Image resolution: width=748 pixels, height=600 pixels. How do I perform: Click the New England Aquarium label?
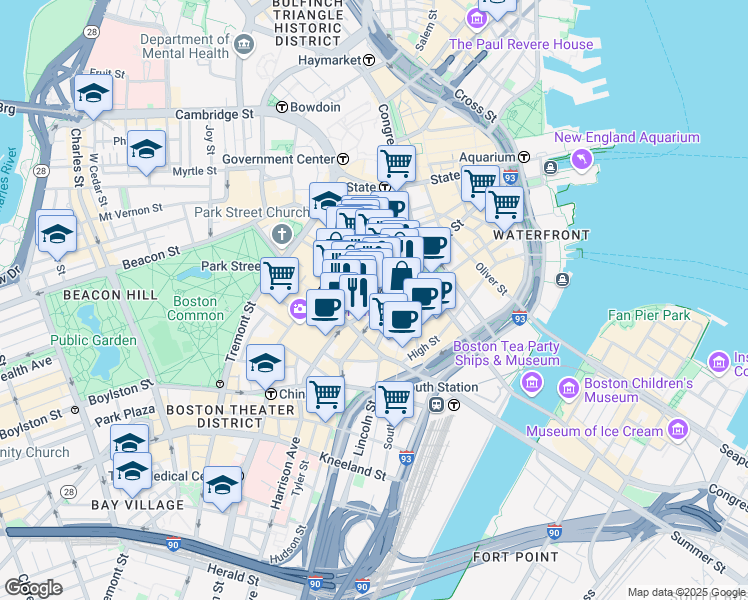627,137
